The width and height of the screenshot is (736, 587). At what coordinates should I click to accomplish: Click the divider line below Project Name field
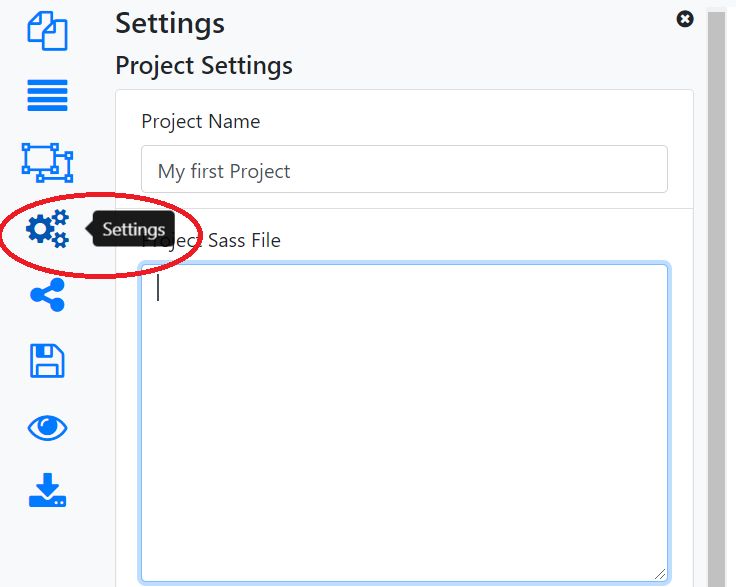coord(404,208)
